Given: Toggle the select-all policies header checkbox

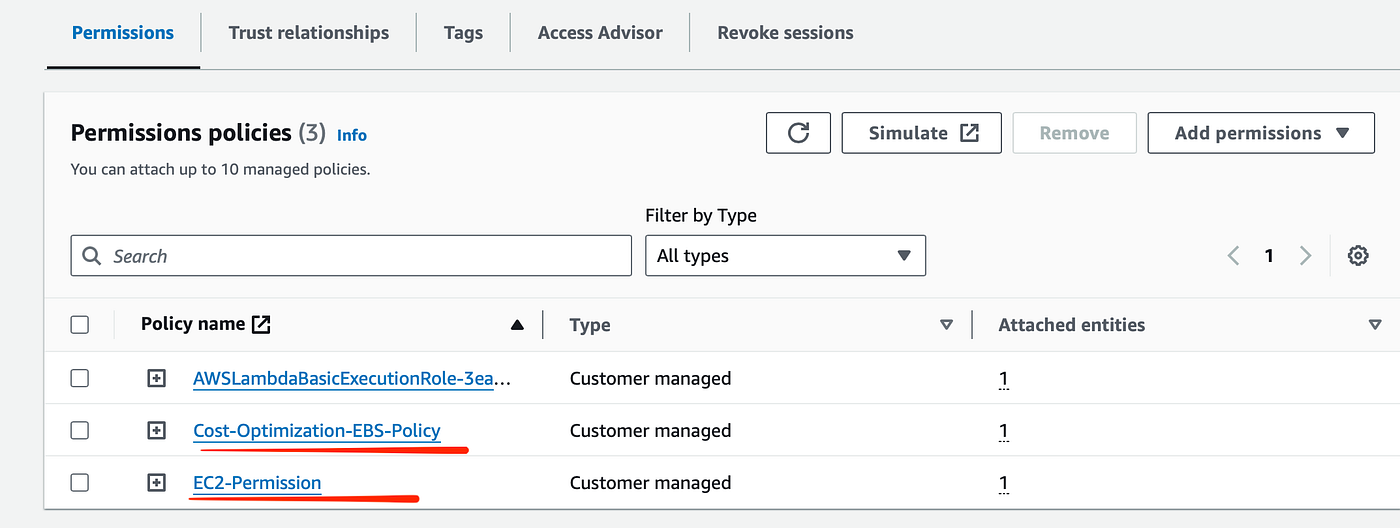Looking at the screenshot, I should click(x=80, y=324).
